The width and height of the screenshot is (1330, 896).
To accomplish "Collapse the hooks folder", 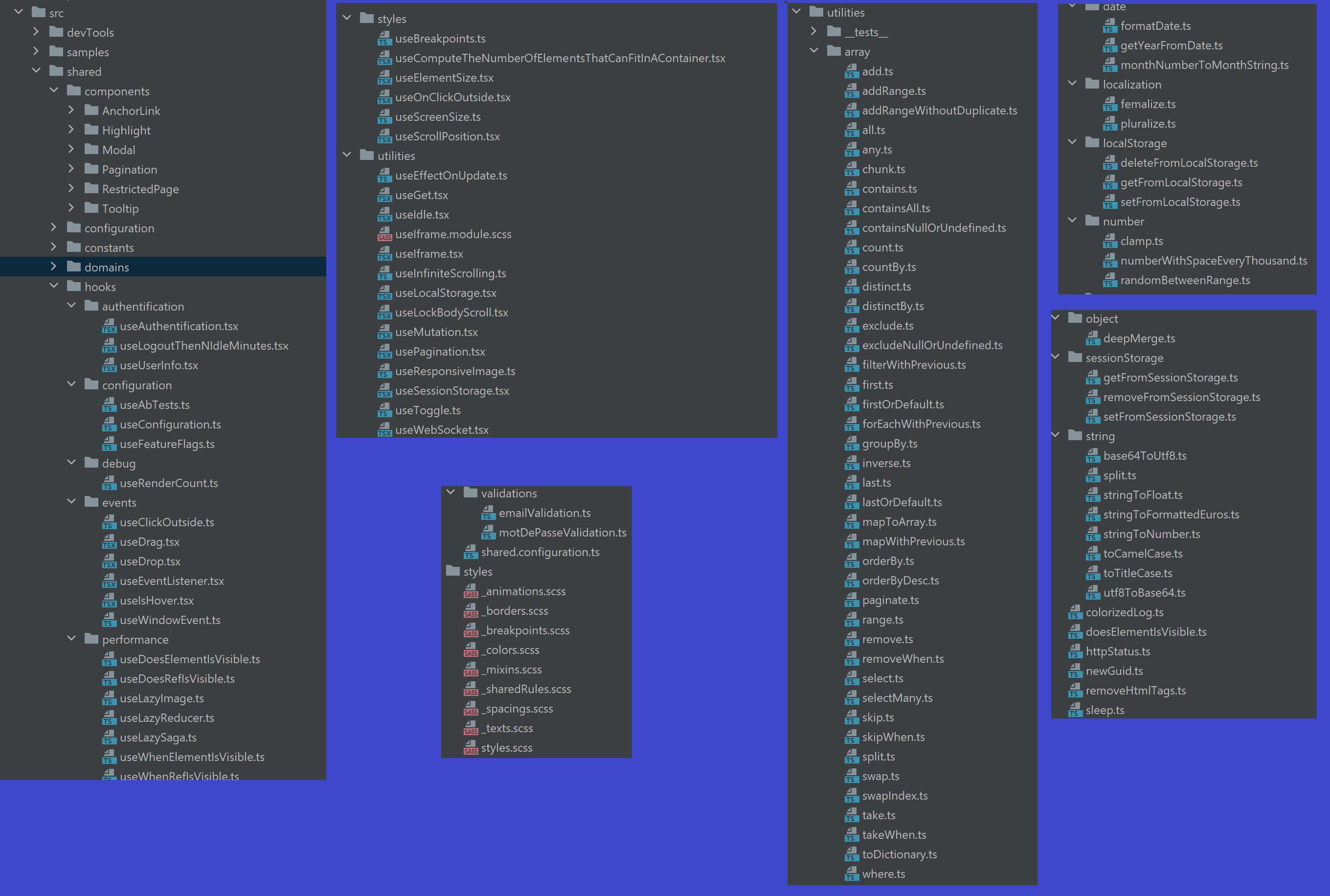I will click(x=54, y=286).
